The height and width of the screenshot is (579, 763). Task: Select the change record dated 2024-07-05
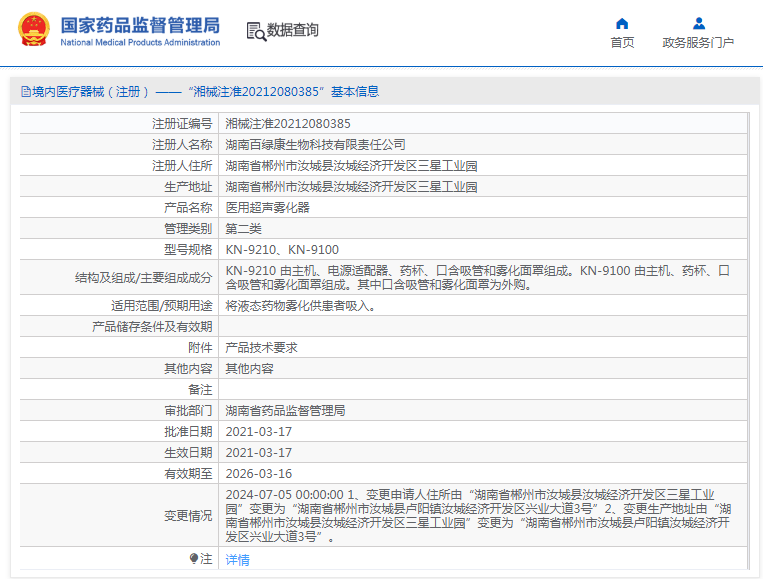pos(478,515)
